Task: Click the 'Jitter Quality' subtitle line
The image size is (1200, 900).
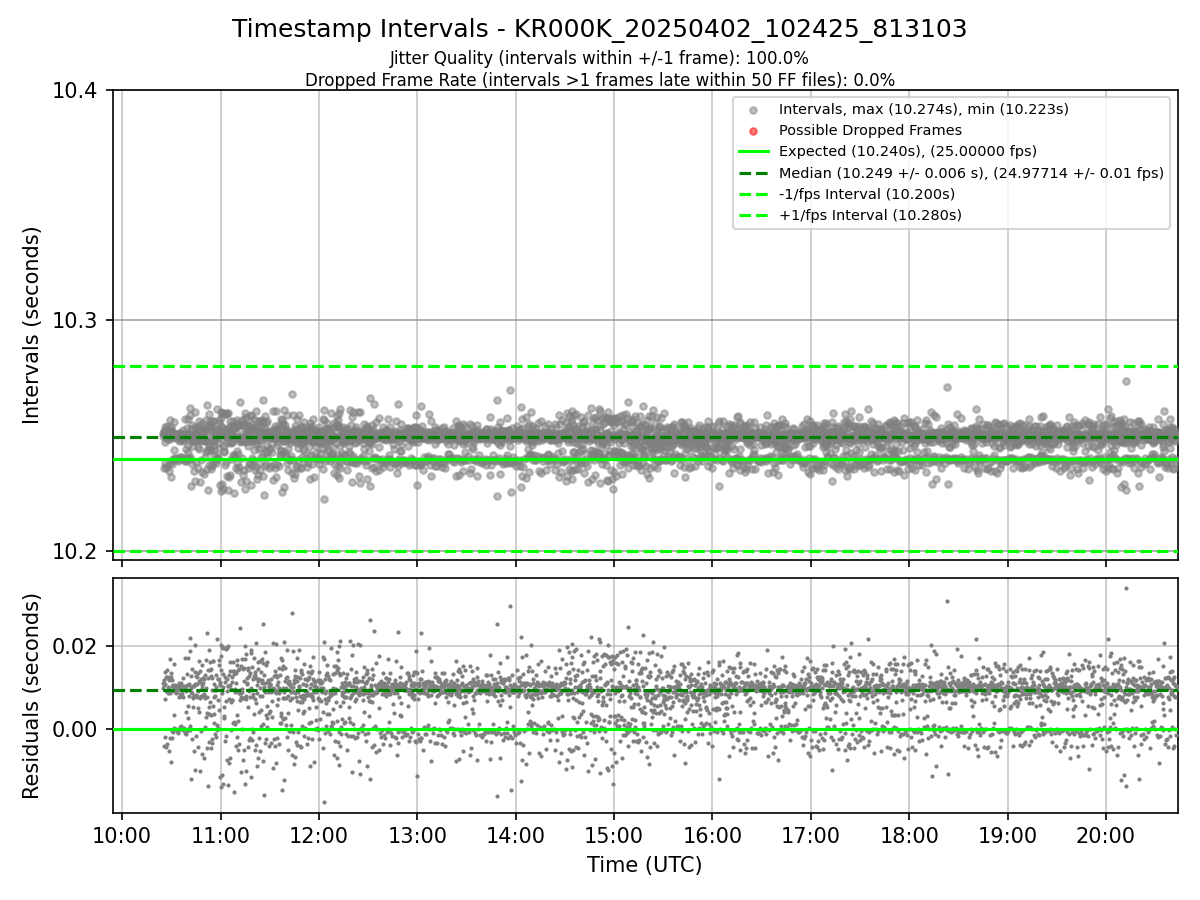Action: point(599,58)
